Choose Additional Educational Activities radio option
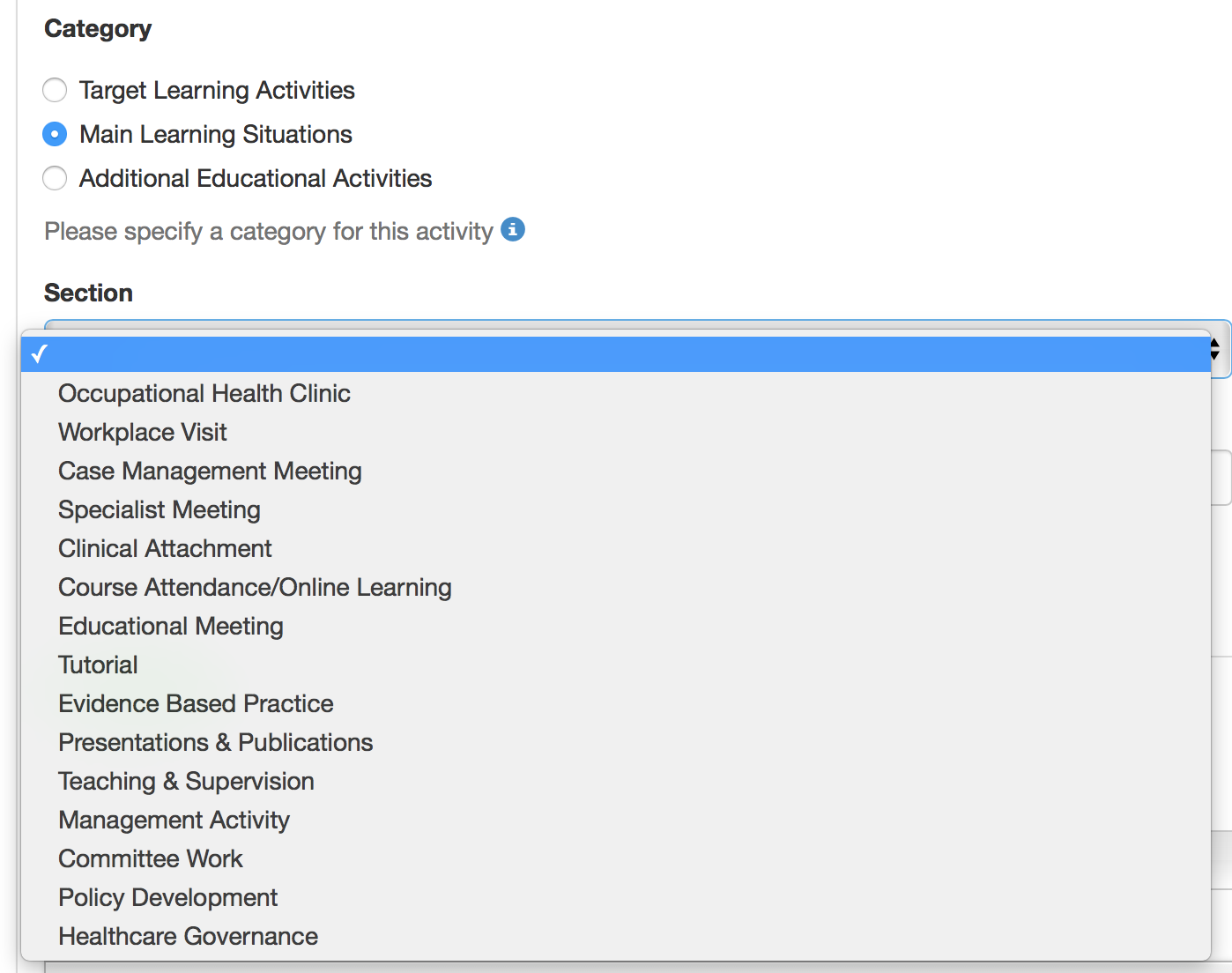Screen dimensions: 1232x973 pyautogui.click(x=55, y=178)
